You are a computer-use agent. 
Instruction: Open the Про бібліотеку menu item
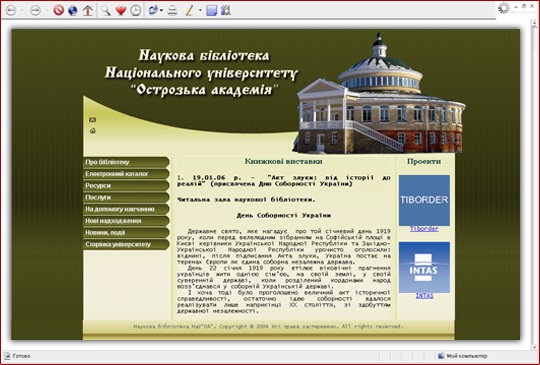(x=126, y=162)
